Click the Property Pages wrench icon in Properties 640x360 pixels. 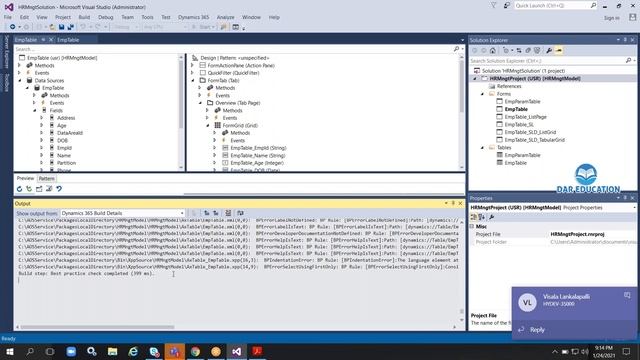point(491,217)
